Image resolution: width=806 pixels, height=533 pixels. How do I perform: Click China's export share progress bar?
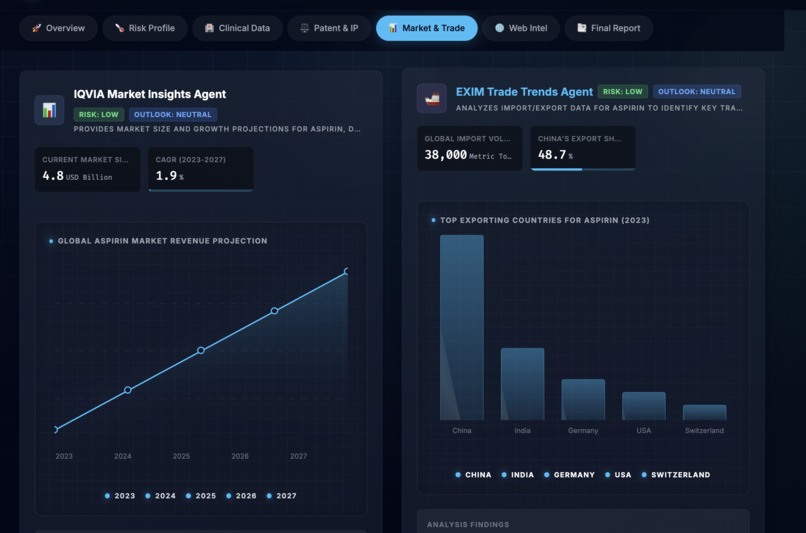click(x=583, y=169)
